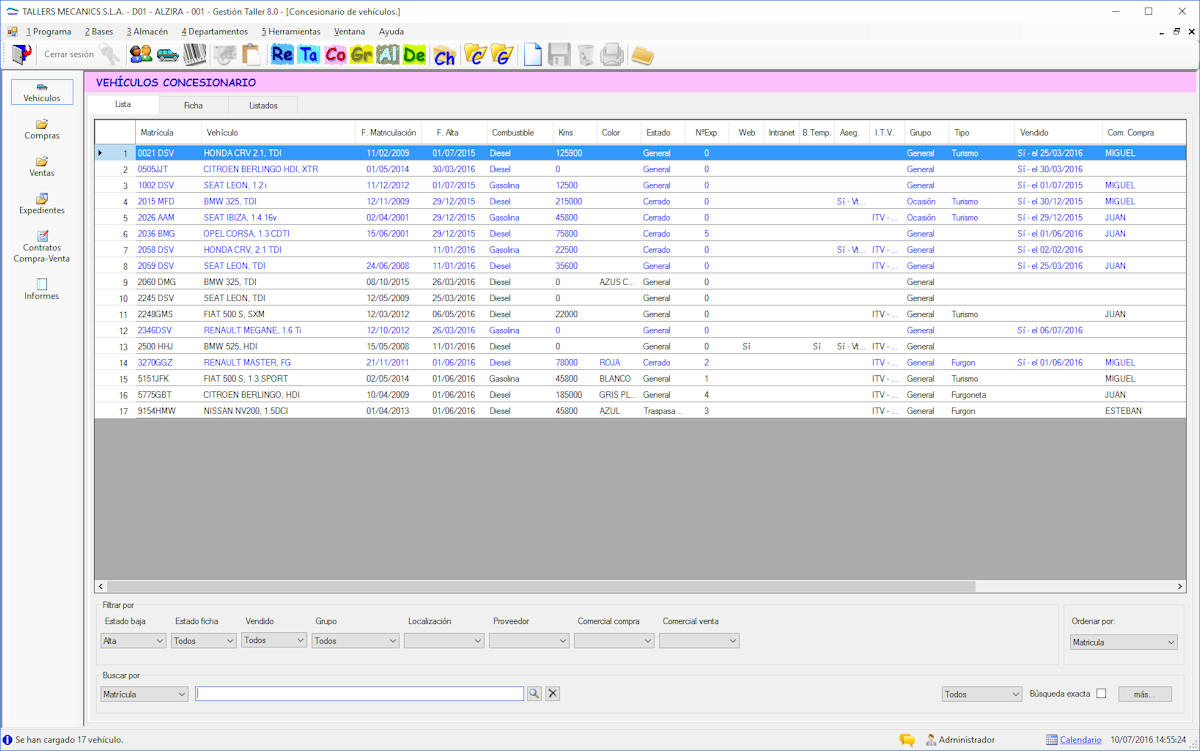Click Administrador in the status bar

click(967, 740)
